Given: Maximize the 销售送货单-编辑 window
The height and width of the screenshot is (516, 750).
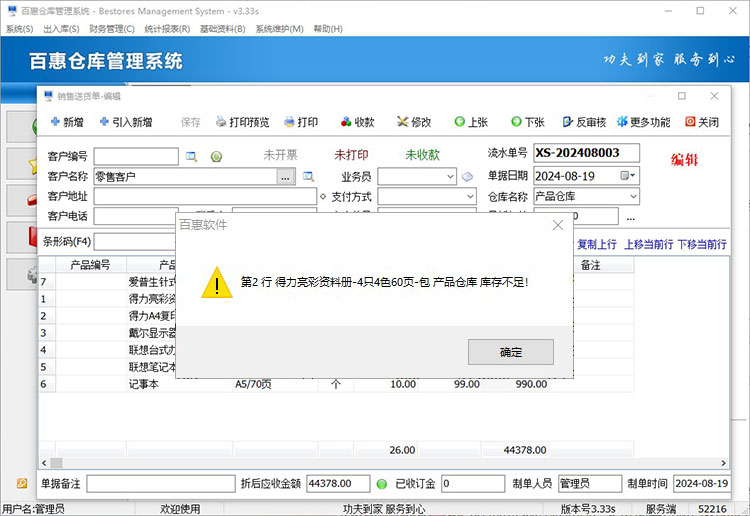Looking at the screenshot, I should tap(682, 96).
